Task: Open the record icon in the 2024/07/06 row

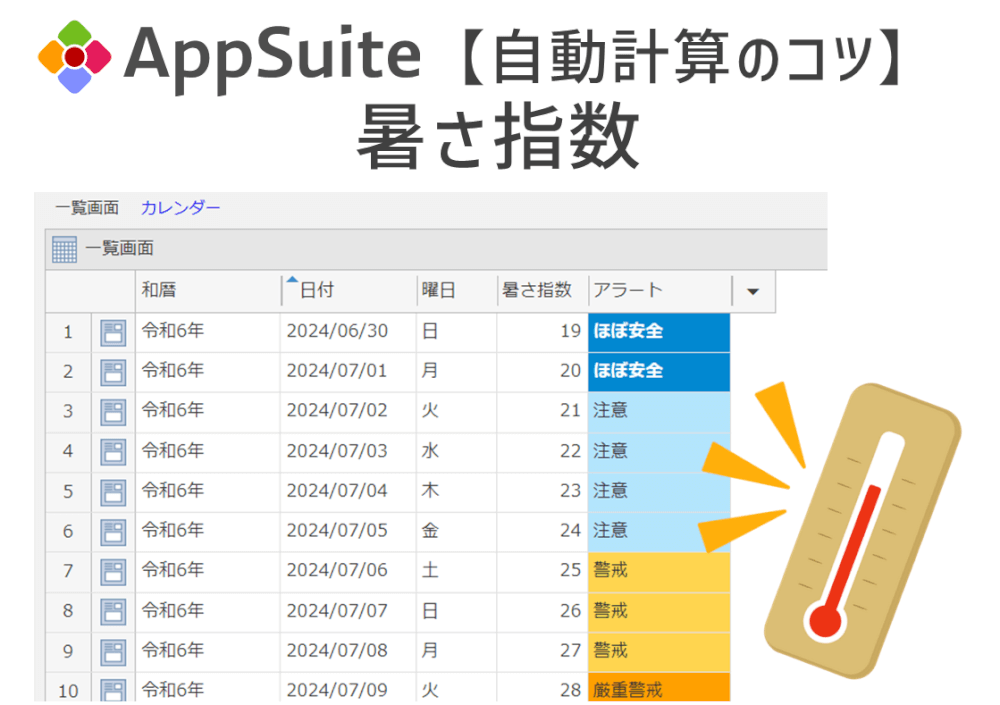Action: (112, 571)
